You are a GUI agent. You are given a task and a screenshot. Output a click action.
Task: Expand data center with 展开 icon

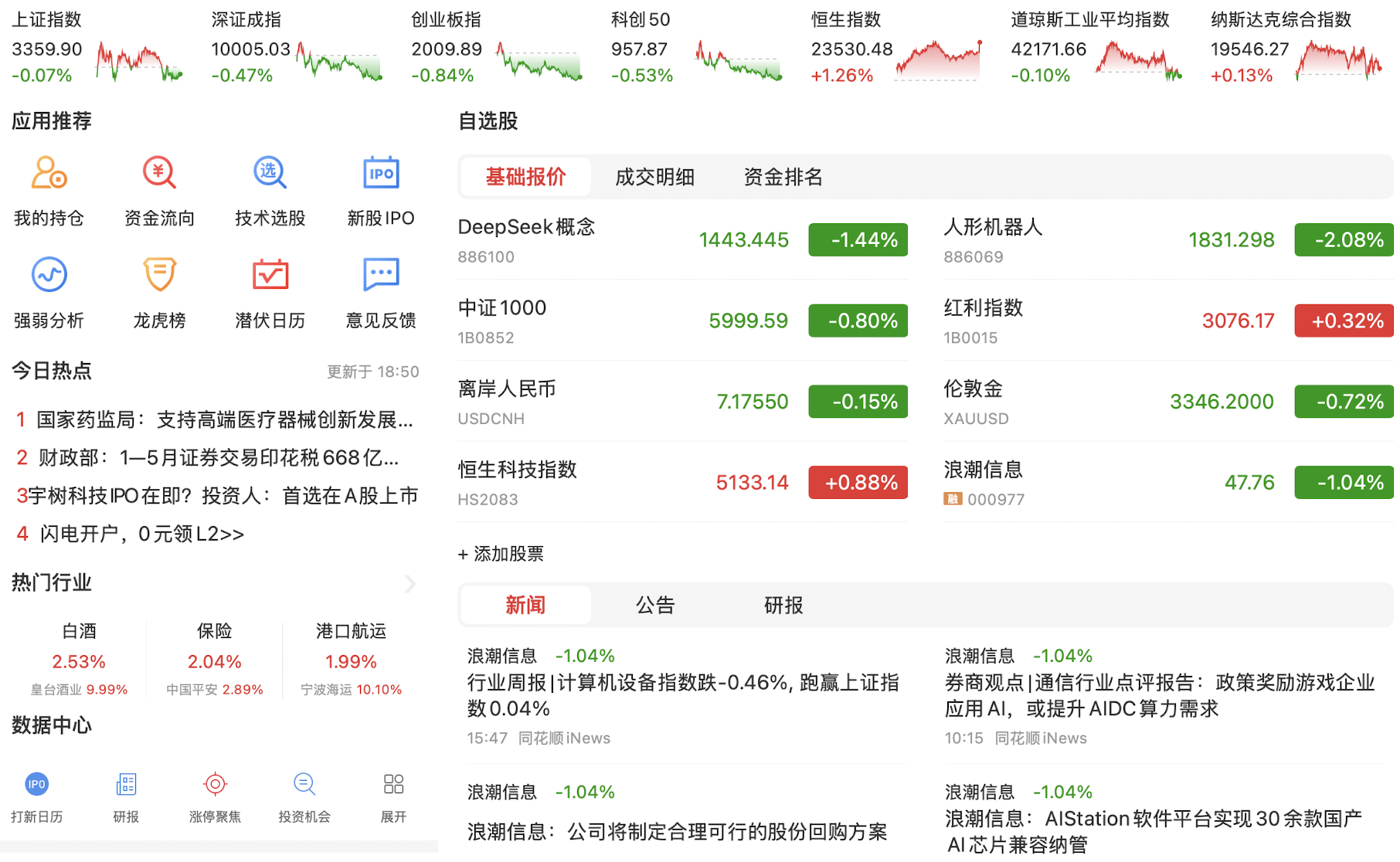pyautogui.click(x=393, y=785)
